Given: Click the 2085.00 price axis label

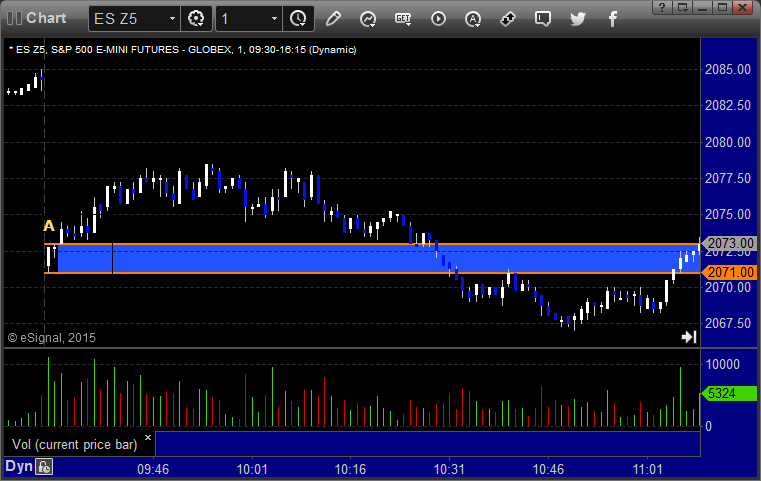Looking at the screenshot, I should (x=728, y=69).
